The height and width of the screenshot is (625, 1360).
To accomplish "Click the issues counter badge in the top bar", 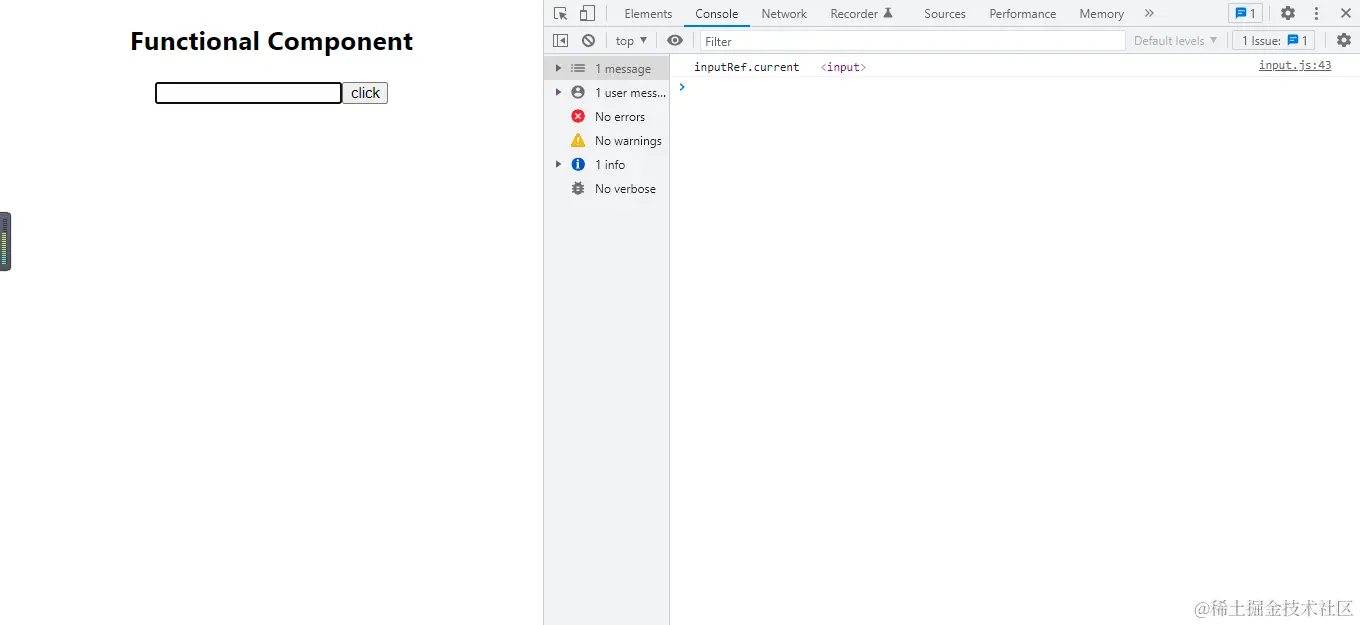I will [x=1245, y=13].
